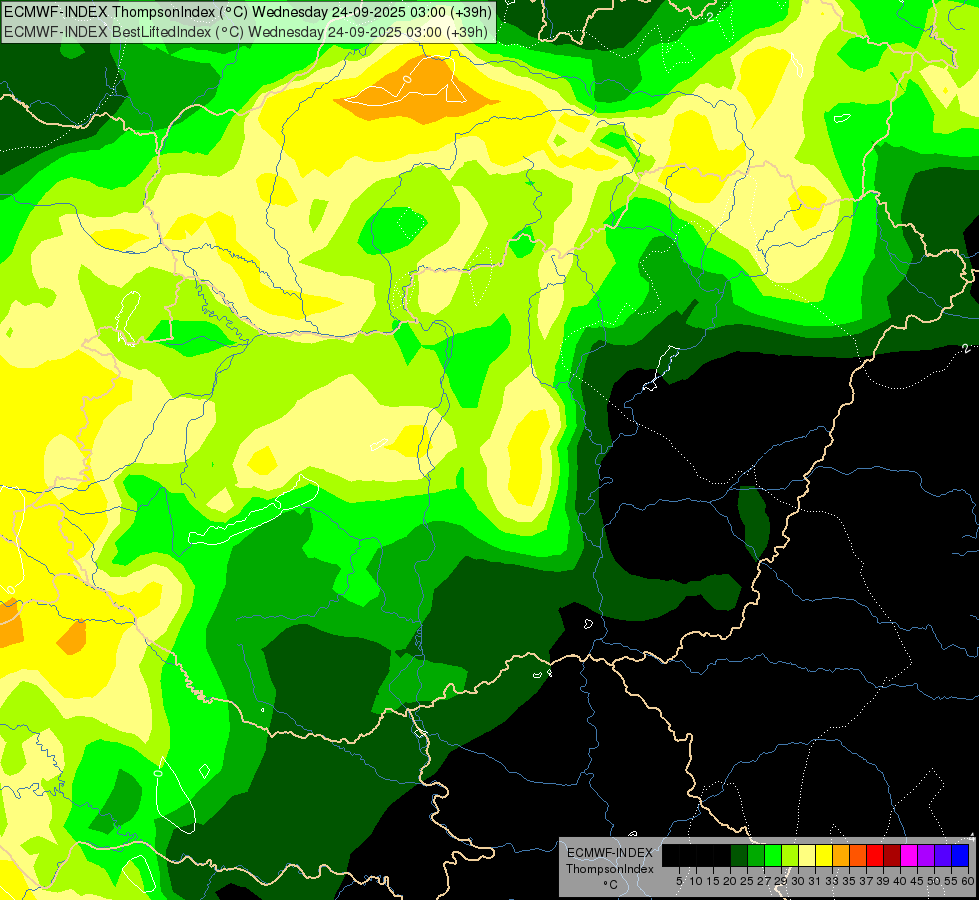Viewport: 979px width, 900px height.
Task: Click legend tick value '35'
Action: point(849,881)
